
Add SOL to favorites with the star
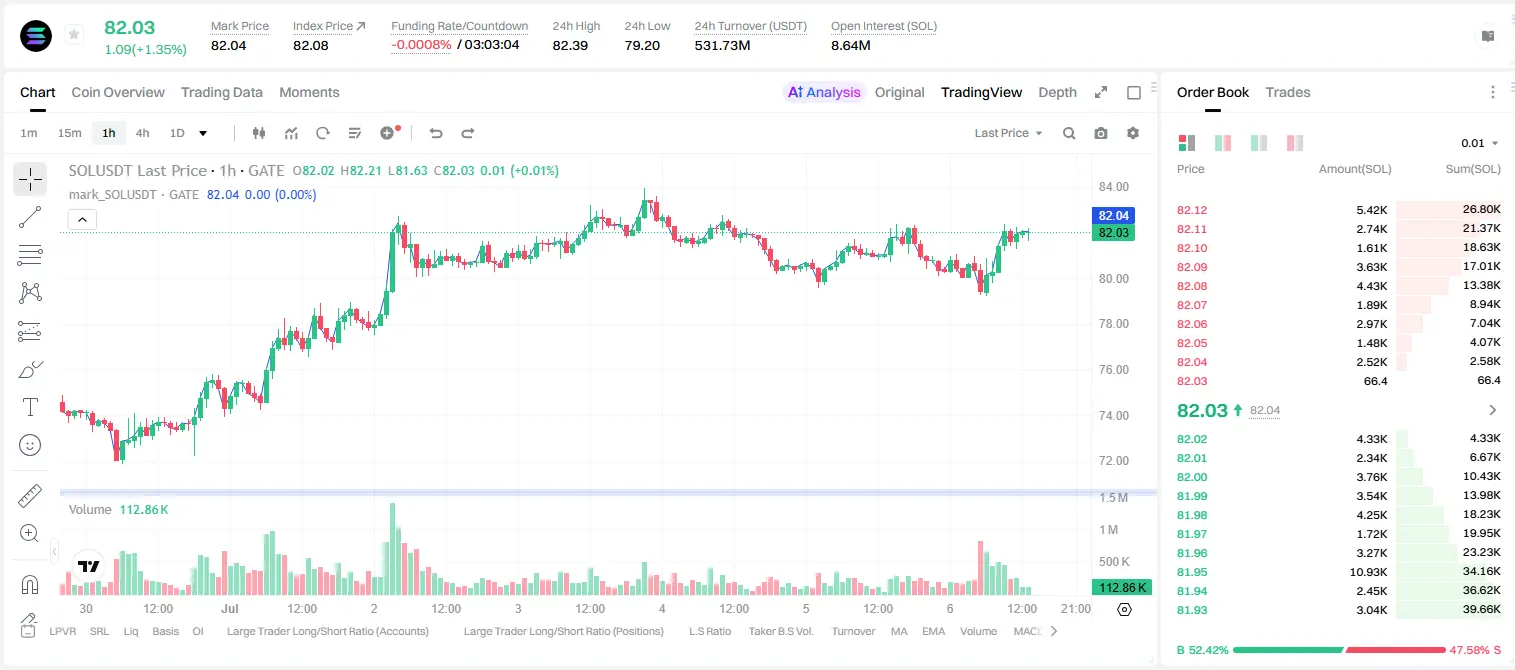tap(73, 35)
